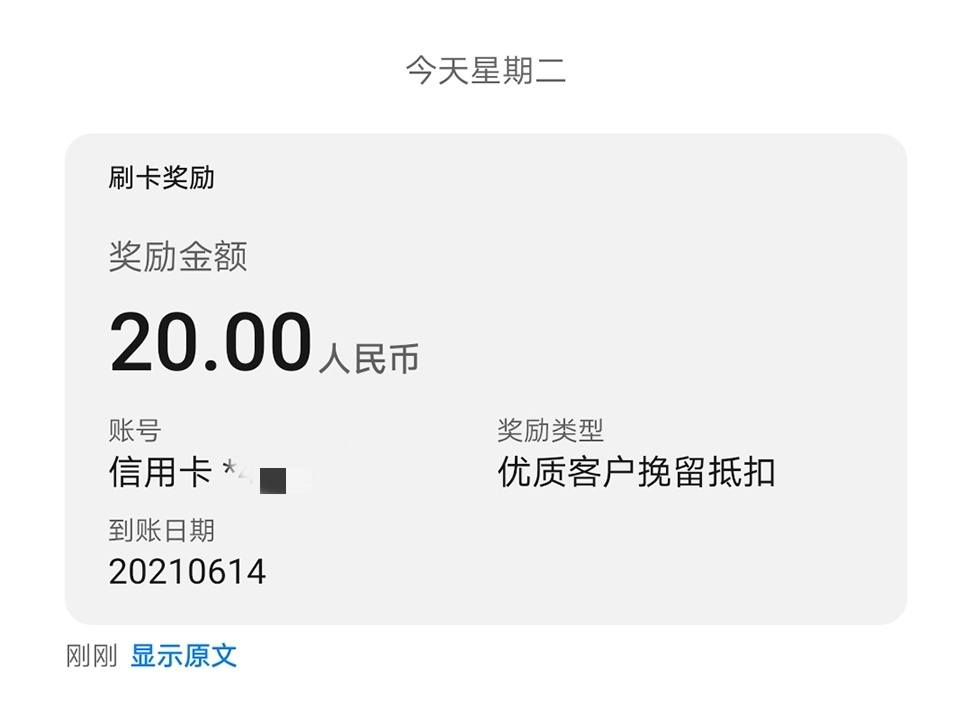Click the 今天 portion of the header
This screenshot has width=972, height=702.
click(x=438, y=70)
